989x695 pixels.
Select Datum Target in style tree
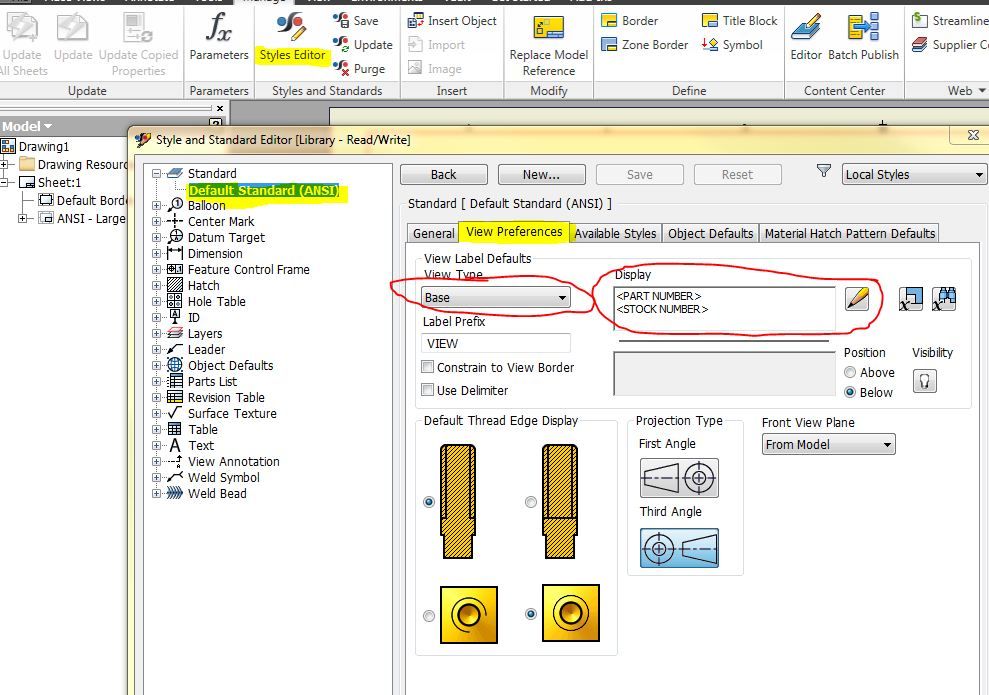(226, 238)
